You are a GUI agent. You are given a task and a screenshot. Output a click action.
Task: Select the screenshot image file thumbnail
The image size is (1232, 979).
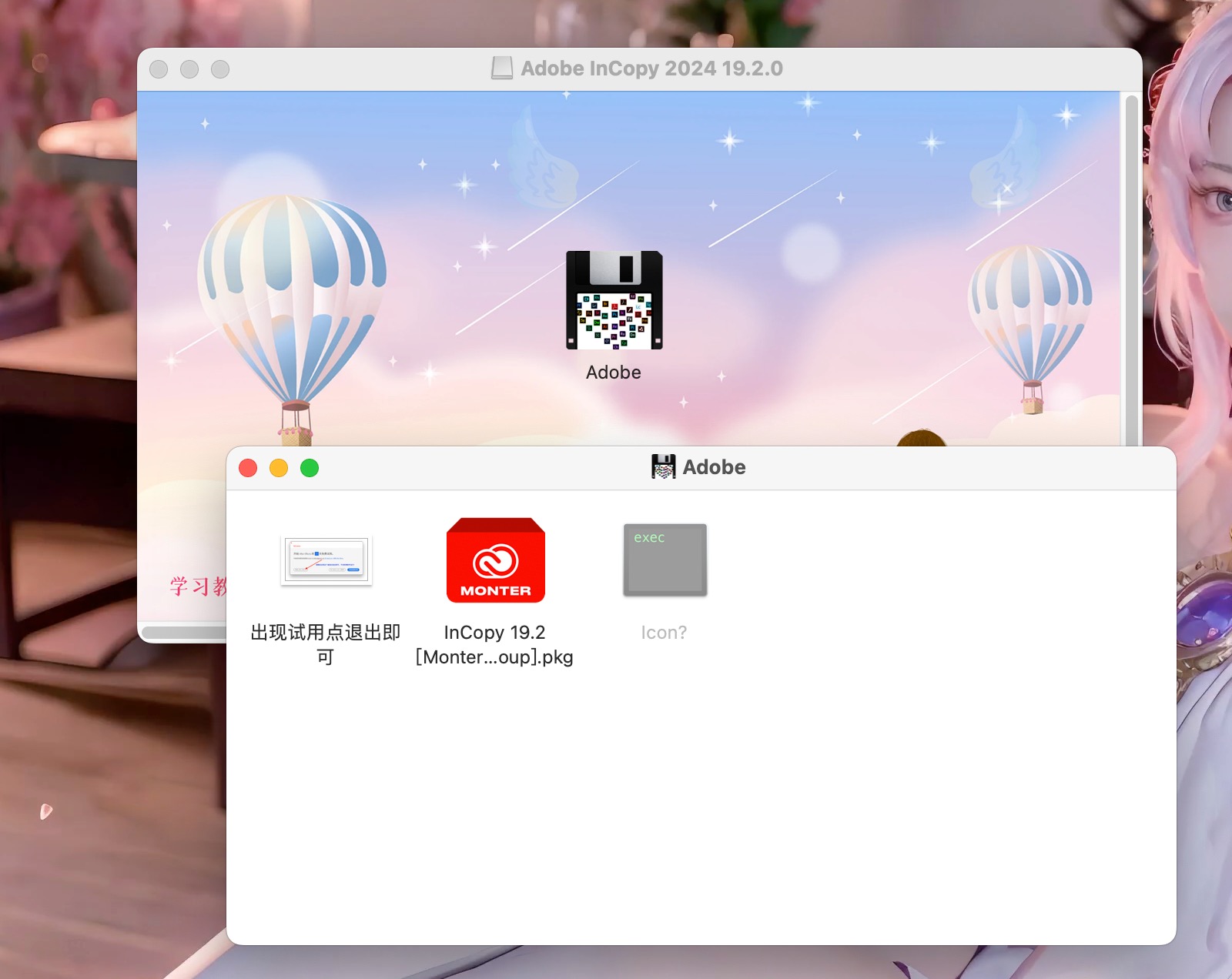point(326,560)
